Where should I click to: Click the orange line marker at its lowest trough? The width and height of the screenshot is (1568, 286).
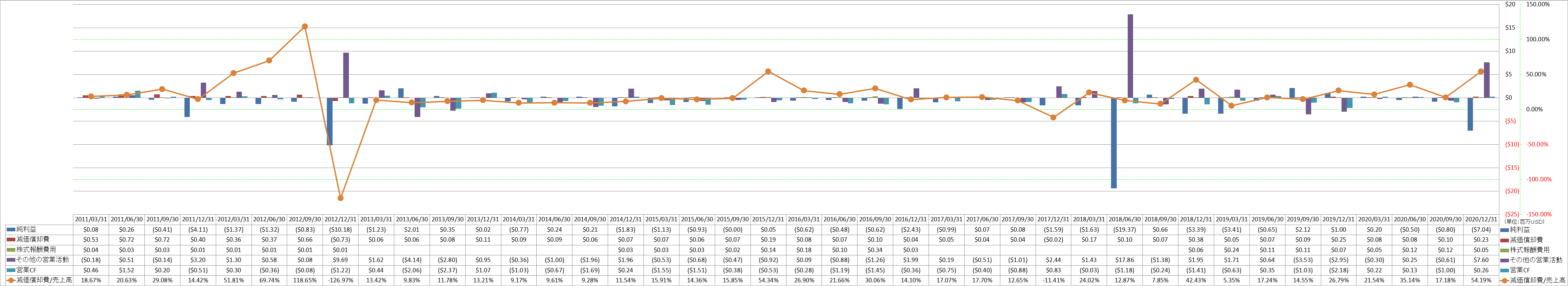pyautogui.click(x=340, y=198)
